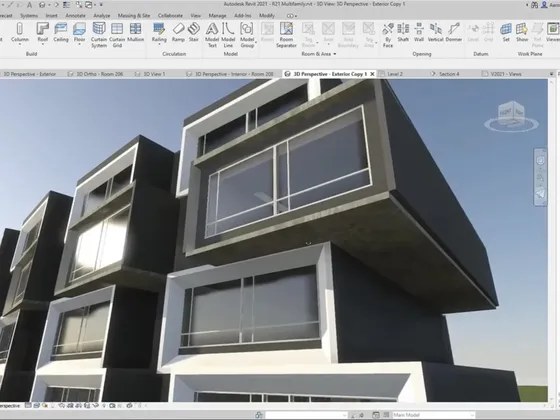560x420 pixels.
Task: Open the Systems ribbon tab
Action: [29, 16]
